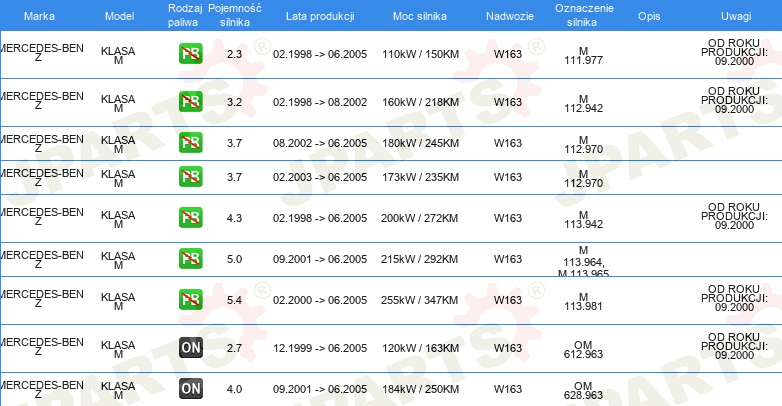Click the ON diesel icon for 4.0 engine

(191, 389)
